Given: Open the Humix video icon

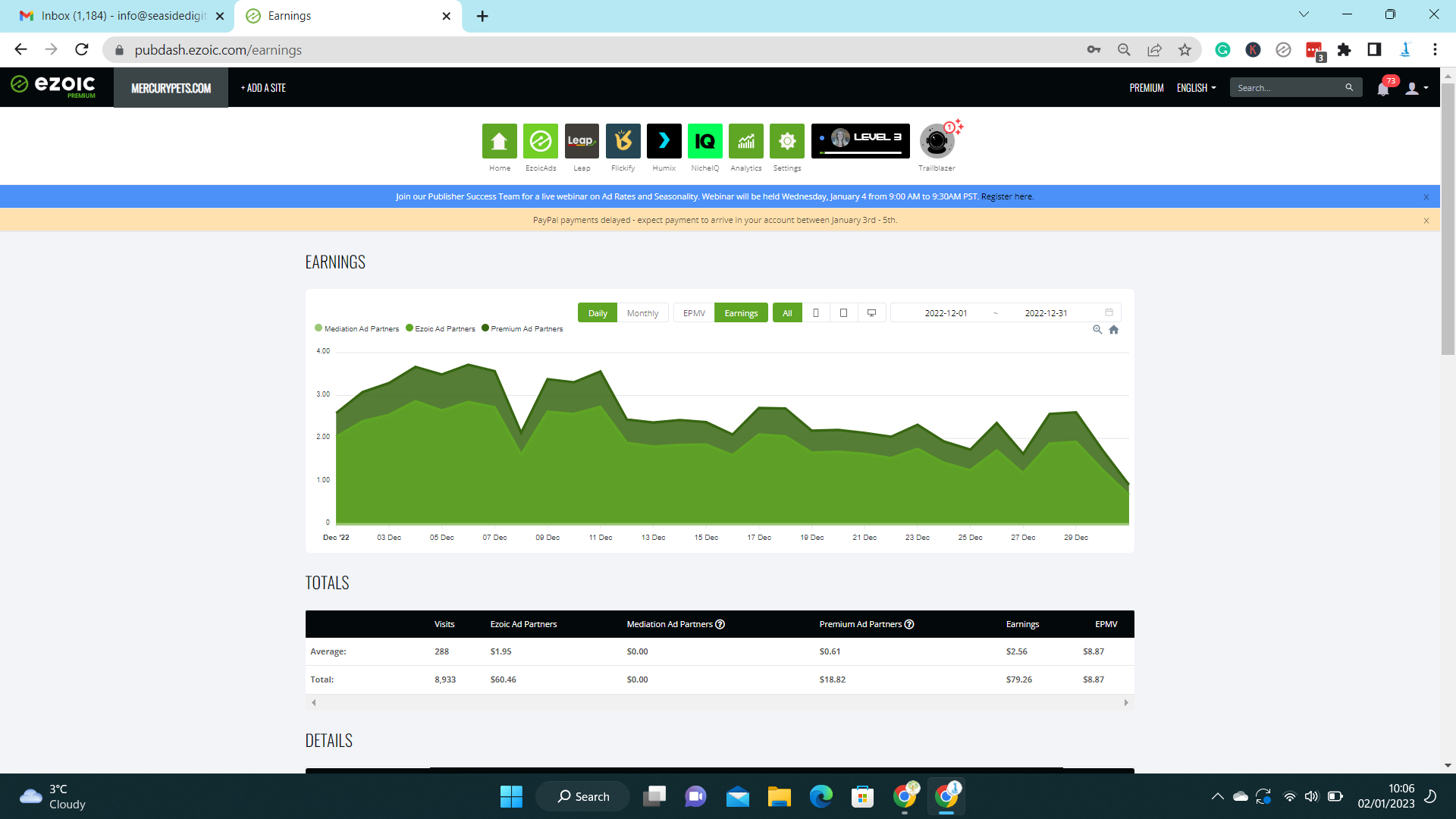Looking at the screenshot, I should 664,141.
